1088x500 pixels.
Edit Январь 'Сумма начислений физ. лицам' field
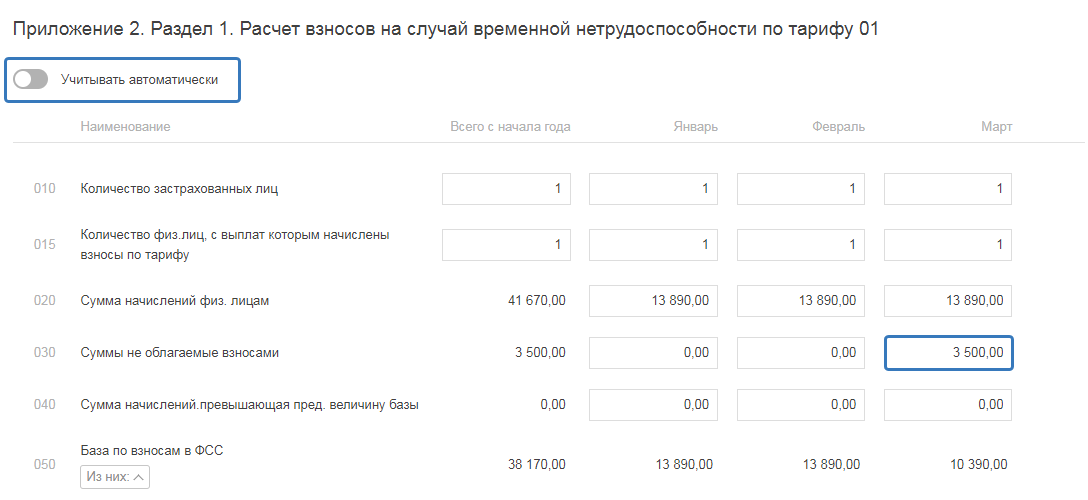(653, 300)
